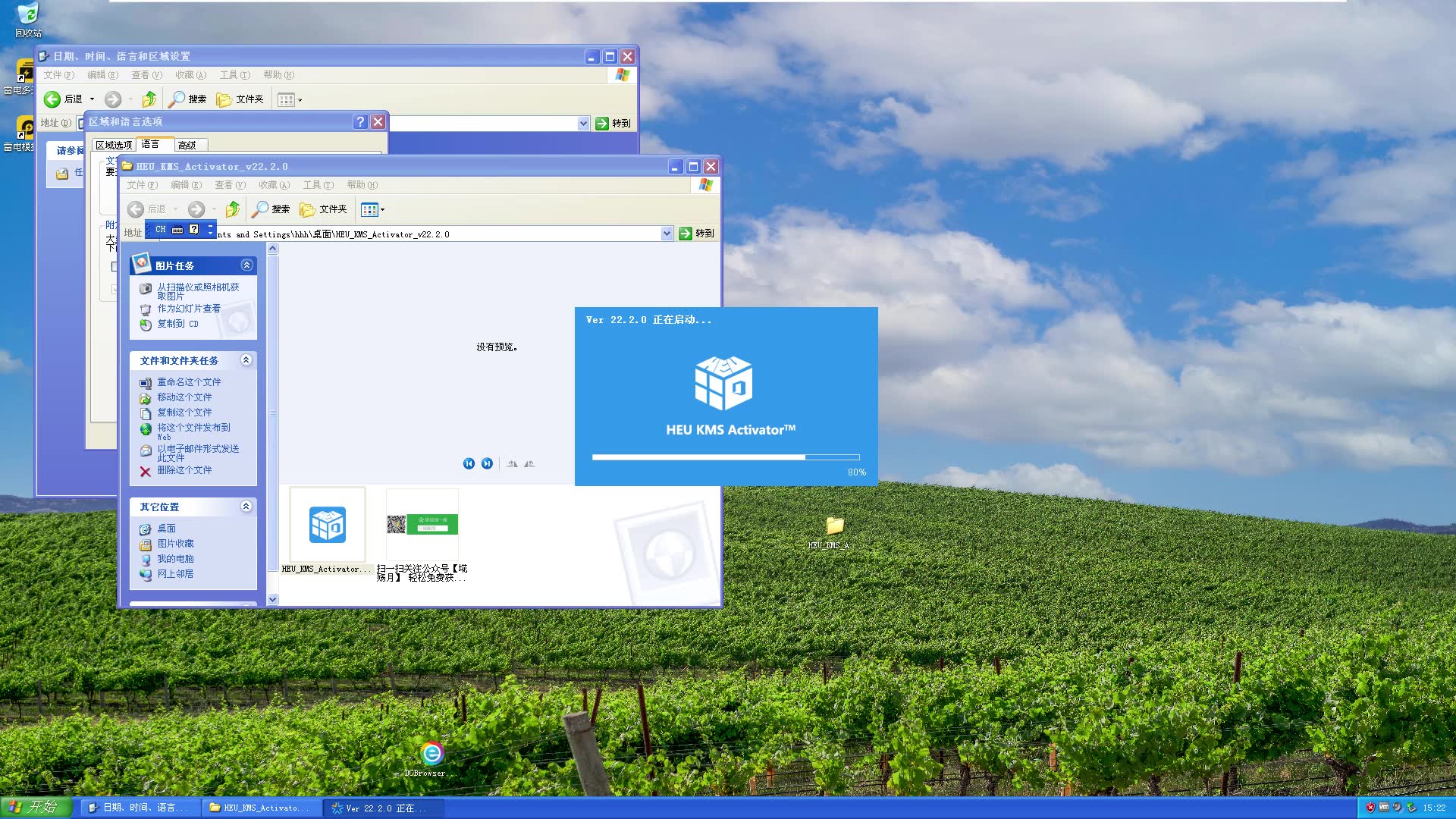Select the 语言 tab in Regional dialog
Screen dimensions: 1456x819
pyautogui.click(x=150, y=144)
